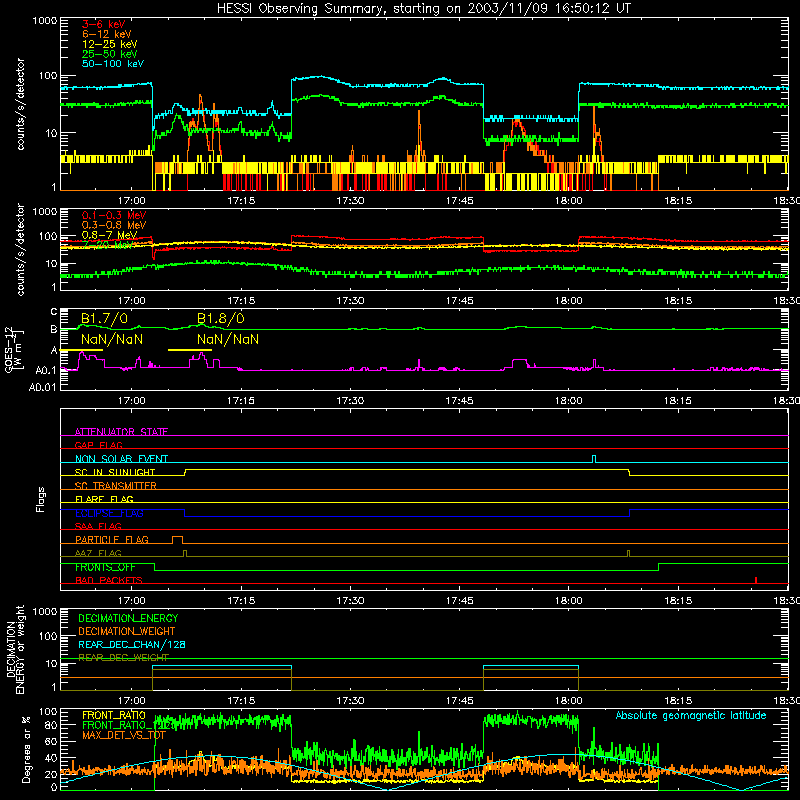Image resolution: width=800 pixels, height=800 pixels.
Task: Click the 25-50 keV legend label
Action: point(109,54)
